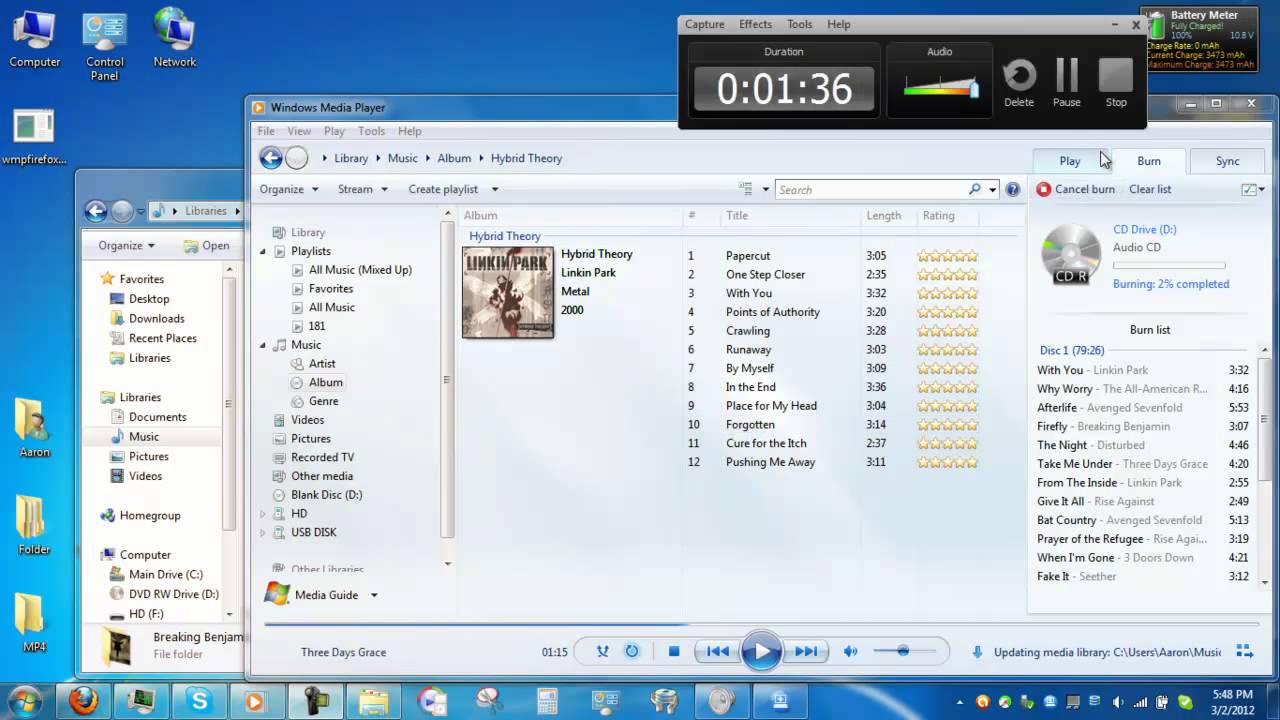Image resolution: width=1280 pixels, height=720 pixels.
Task: Collapse the Music tree node
Action: pyautogui.click(x=263, y=345)
